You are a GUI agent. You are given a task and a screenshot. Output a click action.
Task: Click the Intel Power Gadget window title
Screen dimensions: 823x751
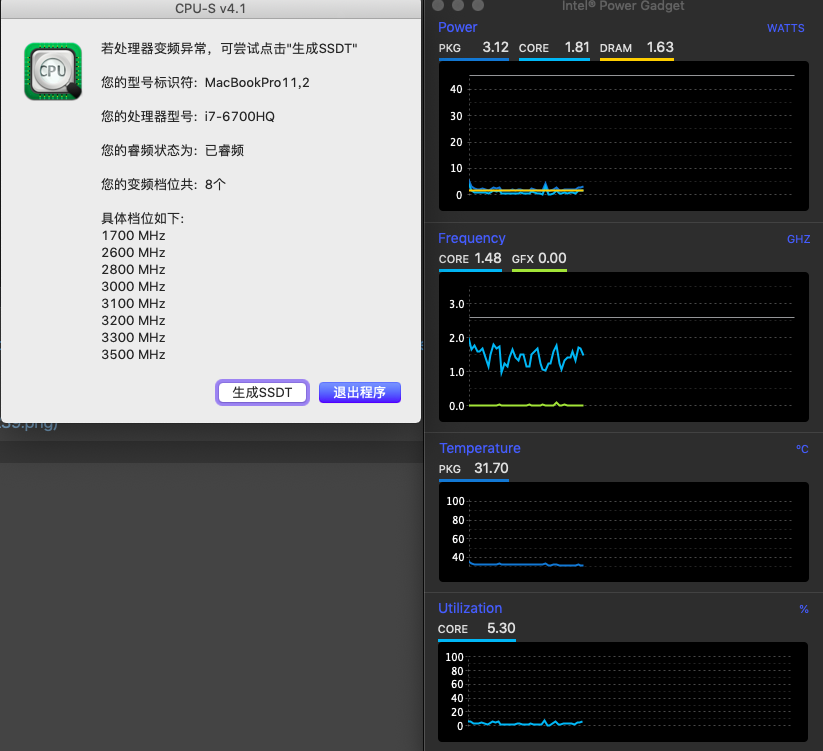pos(623,6)
